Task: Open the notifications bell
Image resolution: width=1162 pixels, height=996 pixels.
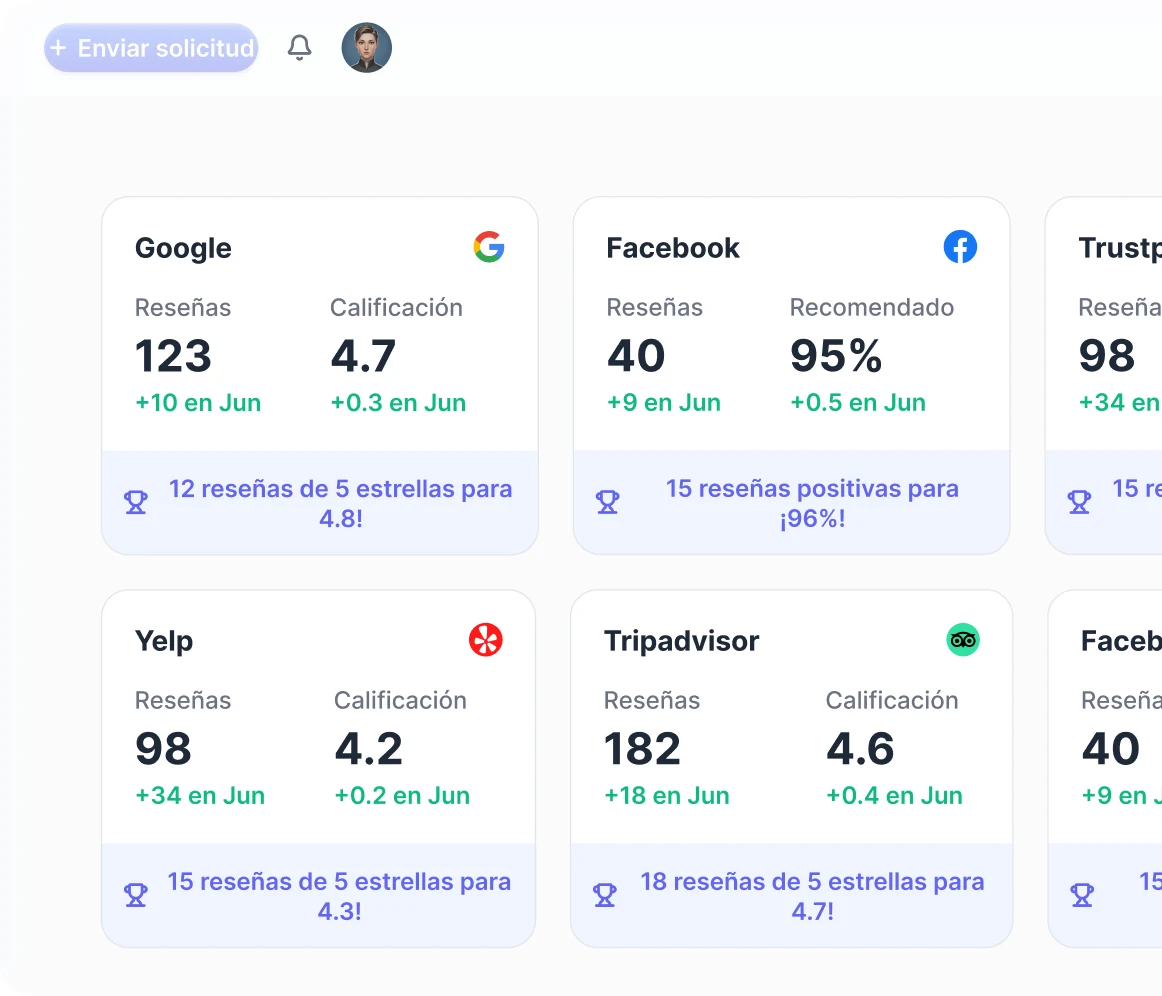Action: tap(299, 48)
